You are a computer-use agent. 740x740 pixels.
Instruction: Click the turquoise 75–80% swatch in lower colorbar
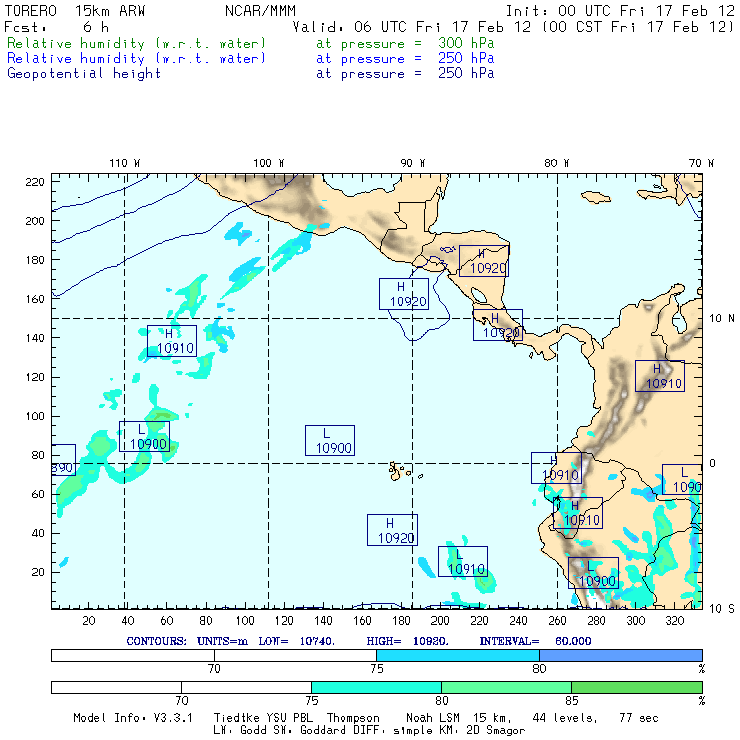[376, 687]
